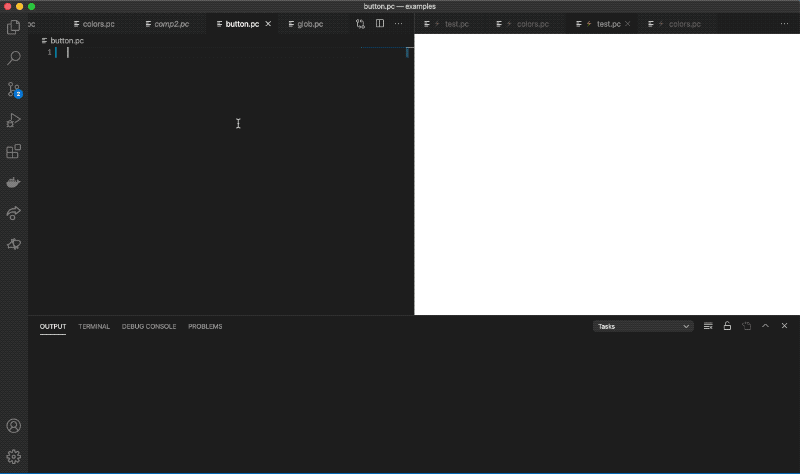Open the Source Control view
Screen dimensions: 800x474
[14, 89]
